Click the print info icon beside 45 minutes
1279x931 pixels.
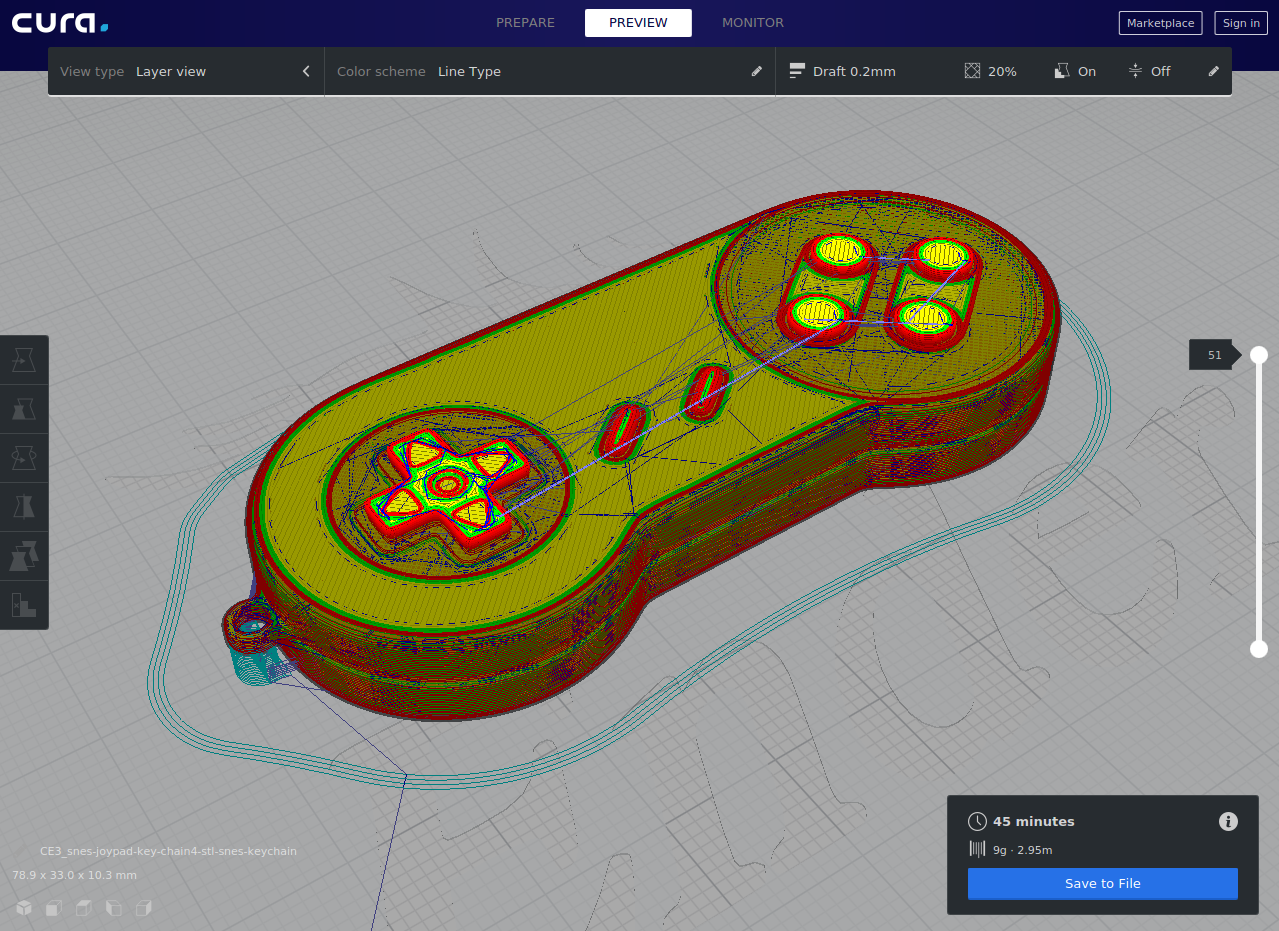click(x=1228, y=821)
